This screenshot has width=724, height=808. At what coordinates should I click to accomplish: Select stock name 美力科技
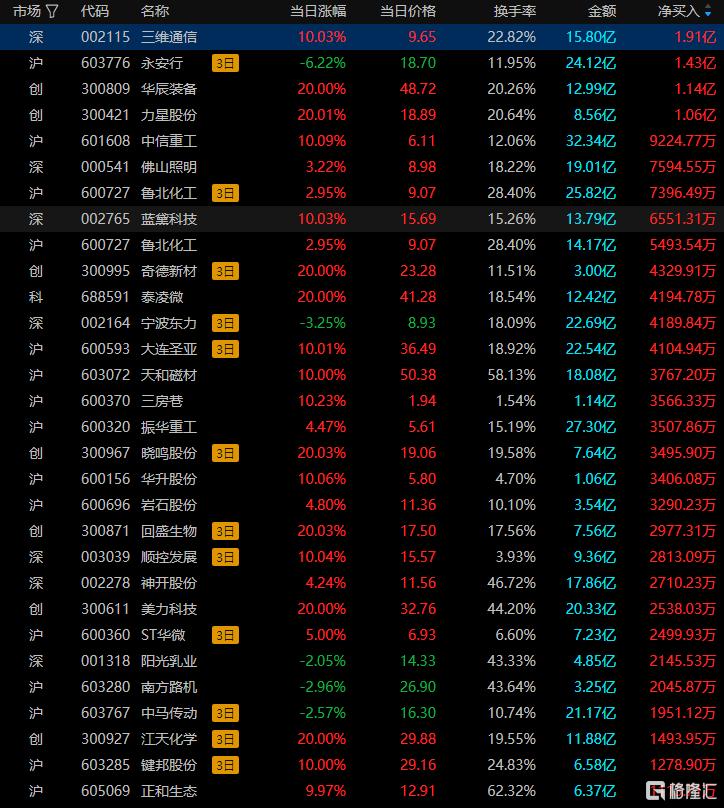coord(169,609)
